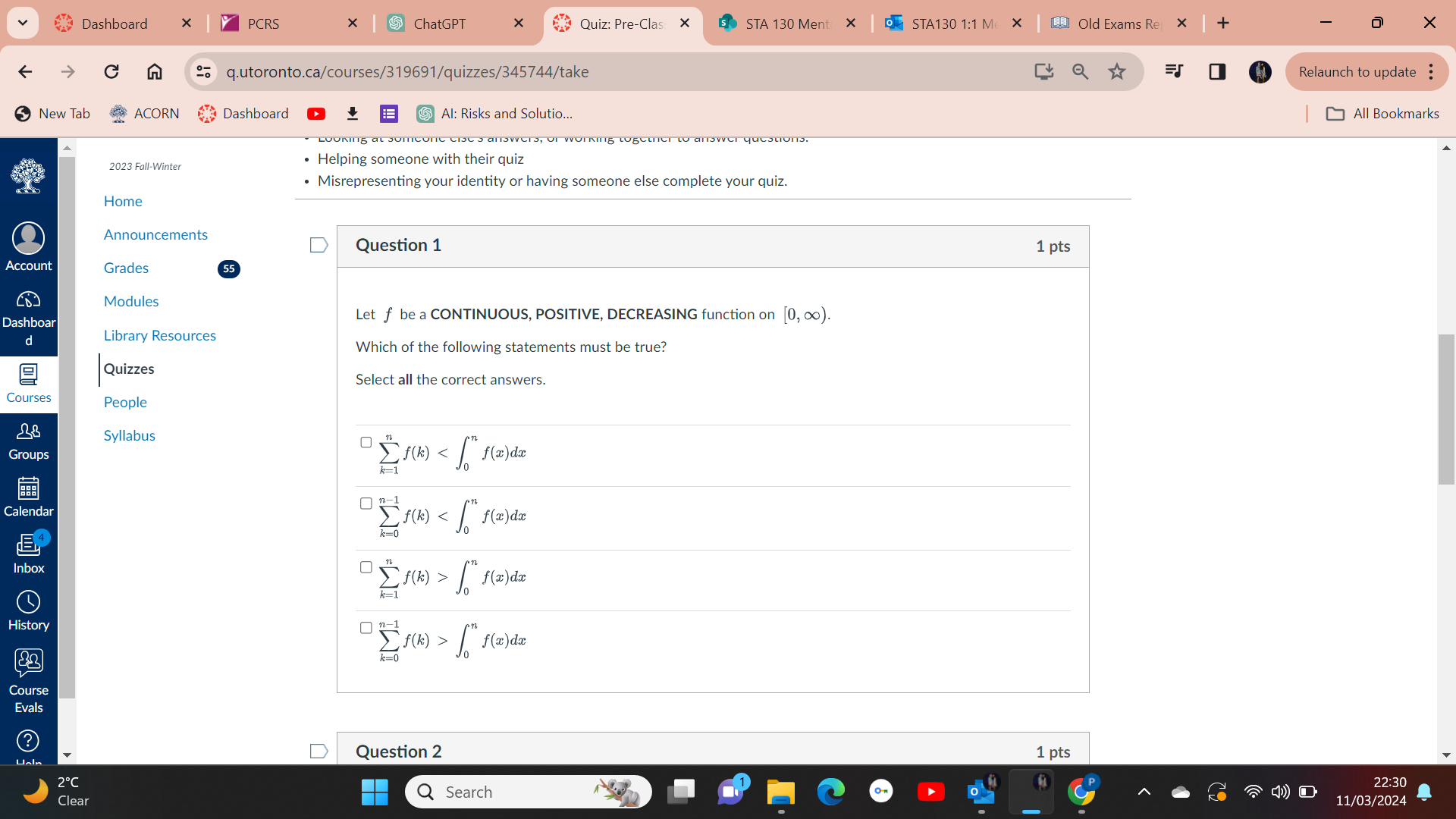This screenshot has width=1456, height=819.
Task: Open the Account panel in the Canvas sidebar
Action: click(x=28, y=246)
